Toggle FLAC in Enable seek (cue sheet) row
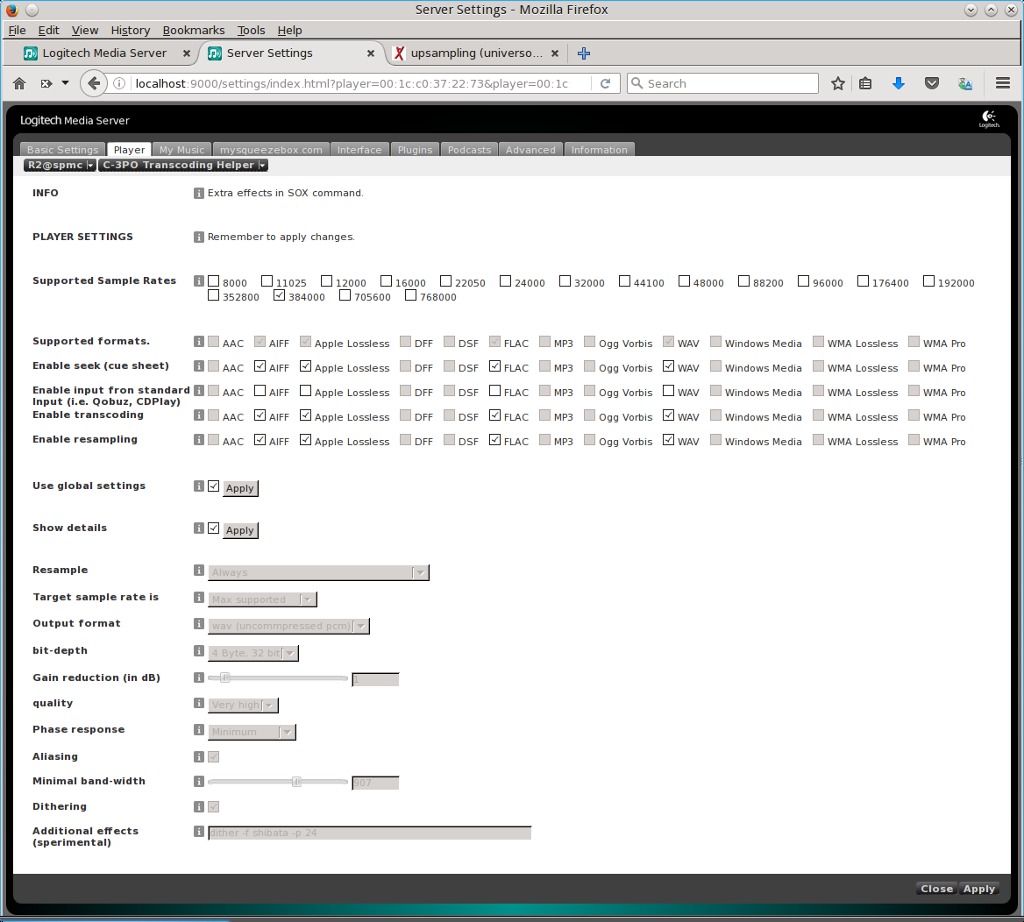This screenshot has height=922, width=1024. (x=495, y=366)
